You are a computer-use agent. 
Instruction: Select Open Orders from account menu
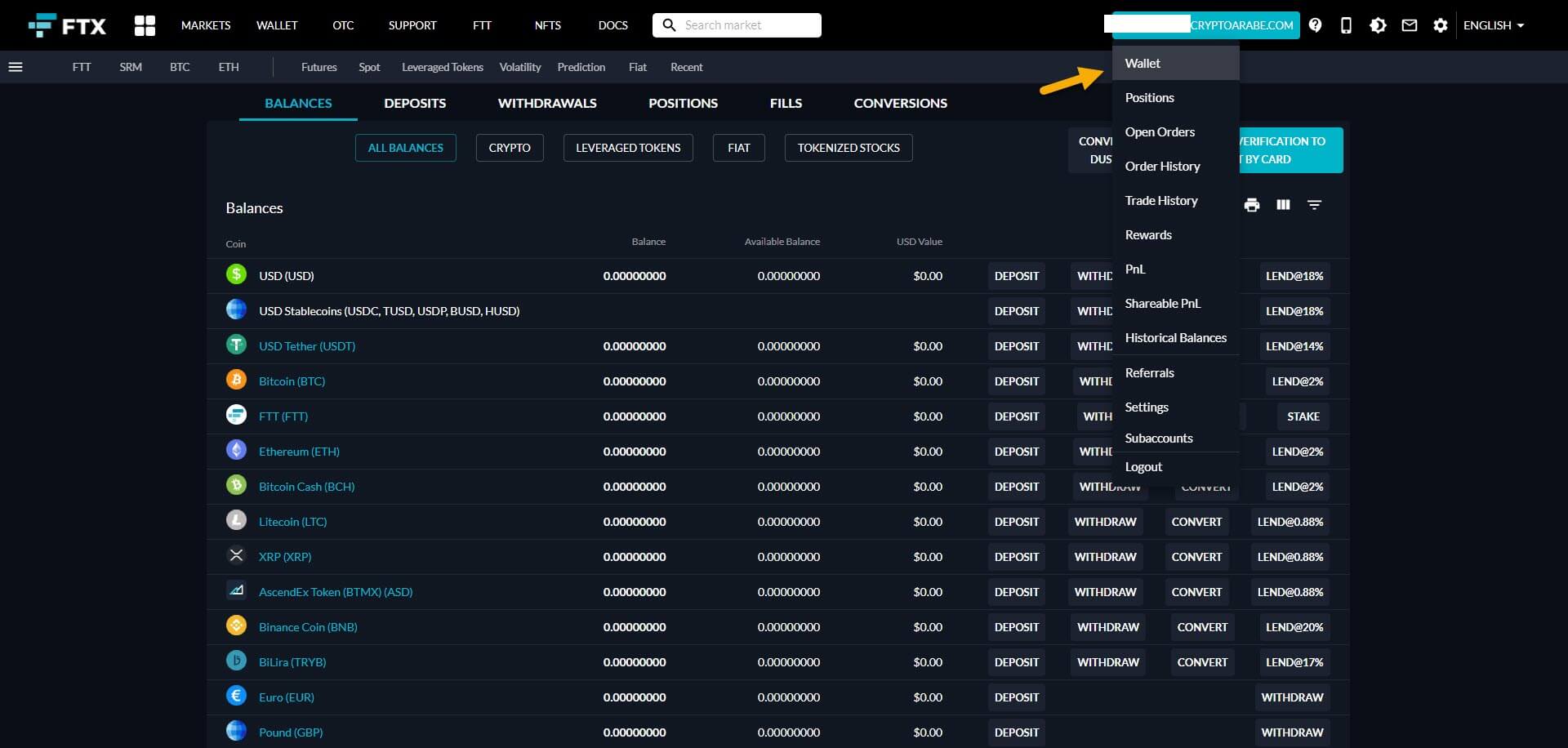pyautogui.click(x=1175, y=131)
